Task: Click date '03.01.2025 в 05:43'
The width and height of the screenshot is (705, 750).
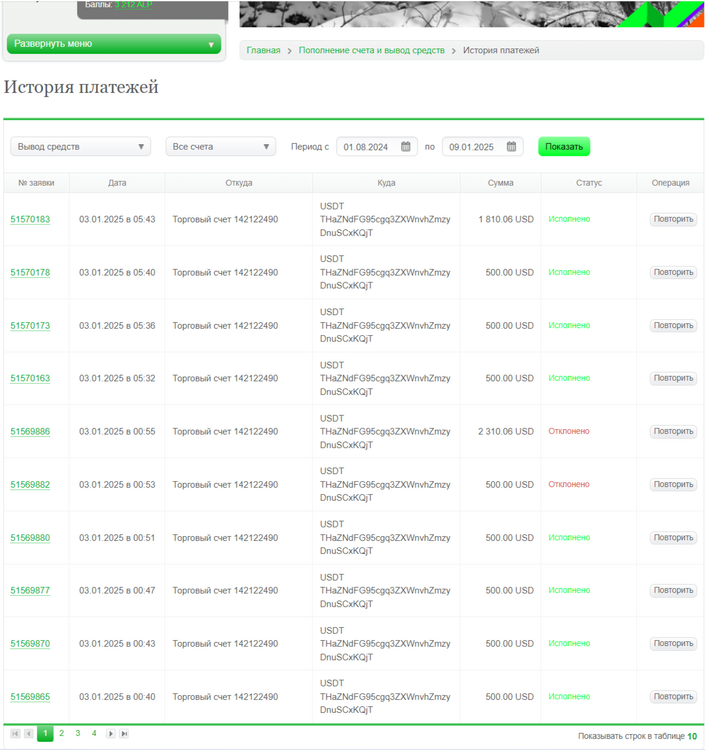Action: [x=117, y=219]
